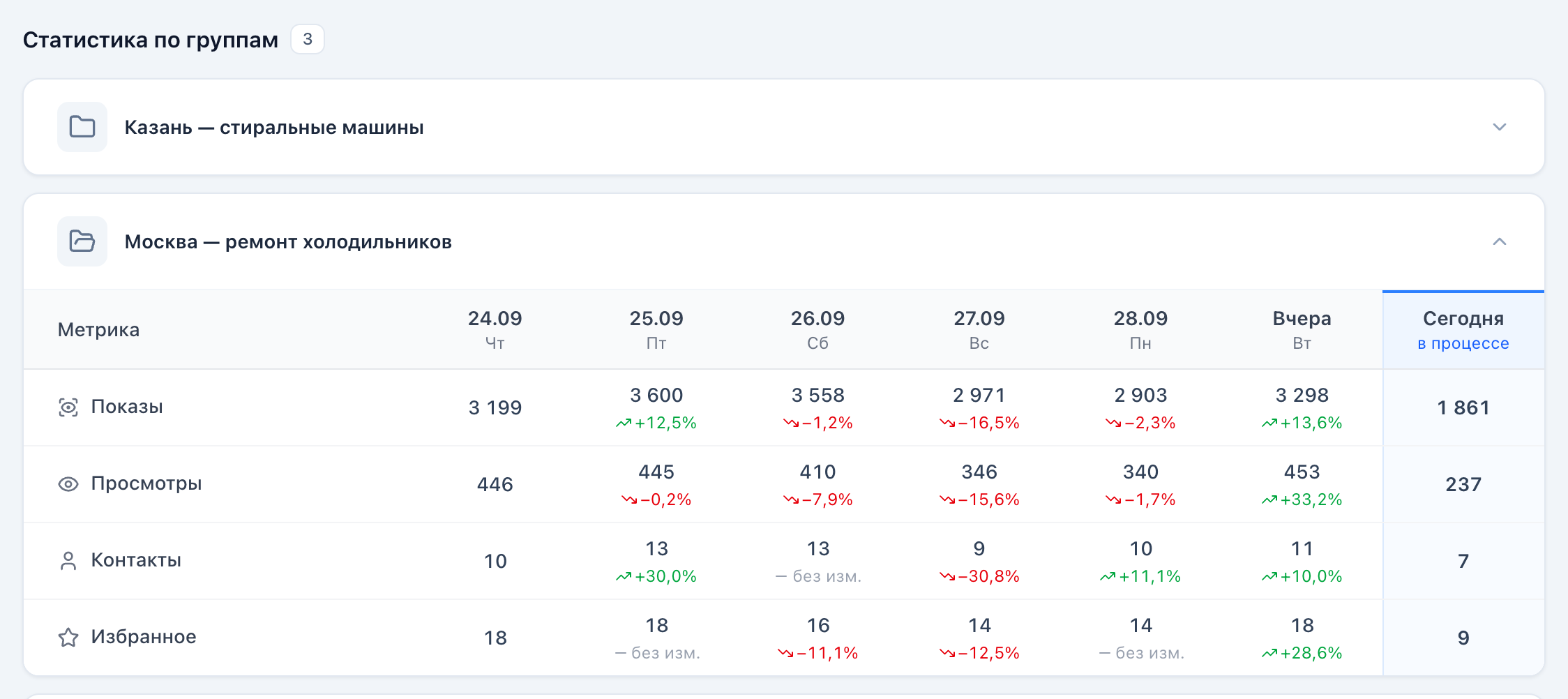The image size is (1568, 699).
Task: Expand the Казань — стиральные машины group
Action: click(1500, 127)
